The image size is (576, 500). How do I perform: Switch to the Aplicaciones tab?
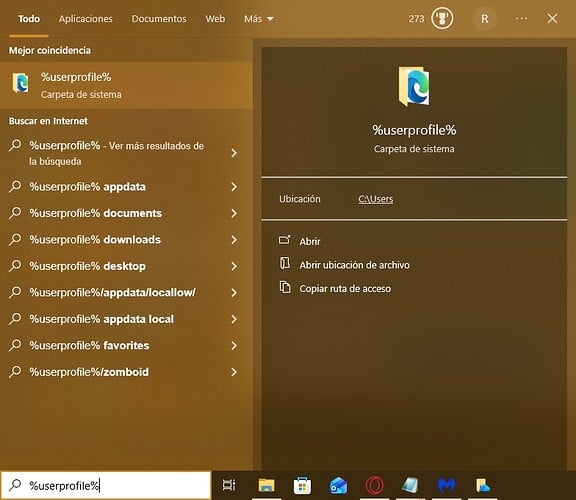pos(86,19)
